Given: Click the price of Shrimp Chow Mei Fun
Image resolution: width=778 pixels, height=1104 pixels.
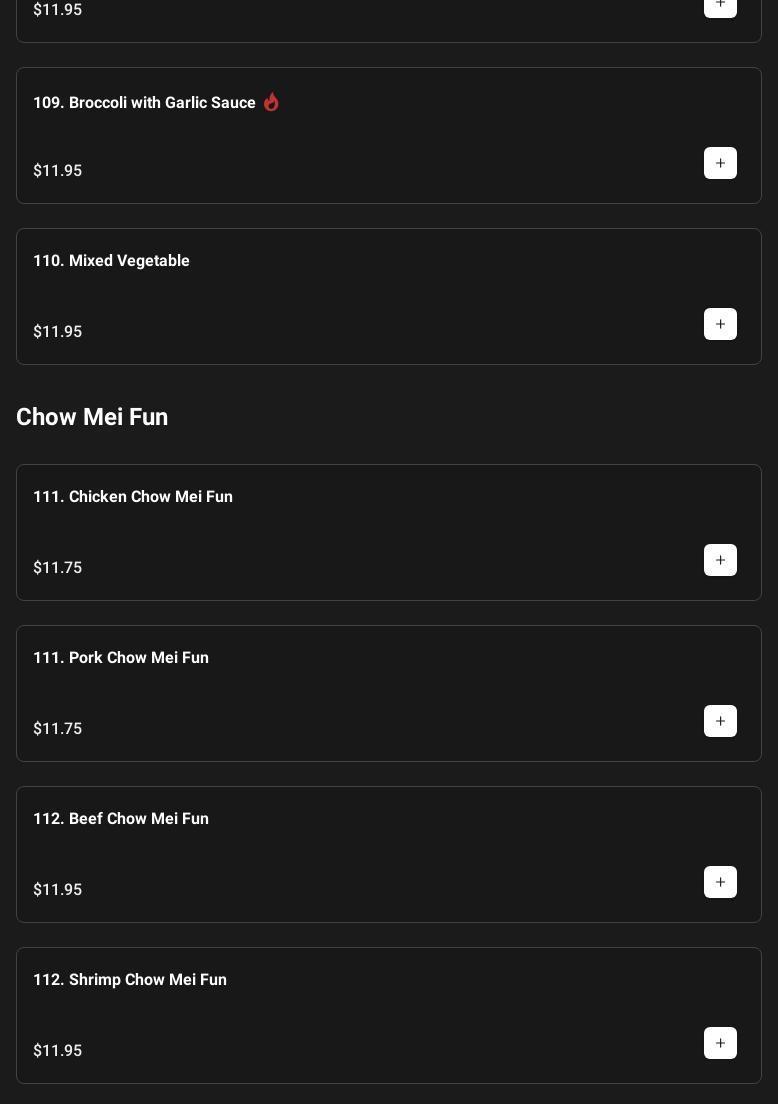Looking at the screenshot, I should pyautogui.click(x=58, y=1051).
